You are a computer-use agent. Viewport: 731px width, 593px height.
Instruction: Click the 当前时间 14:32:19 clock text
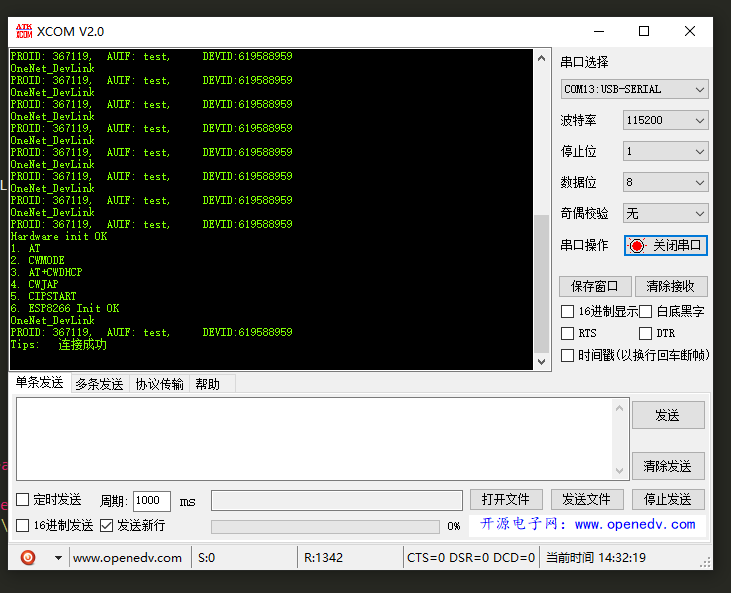(x=596, y=558)
